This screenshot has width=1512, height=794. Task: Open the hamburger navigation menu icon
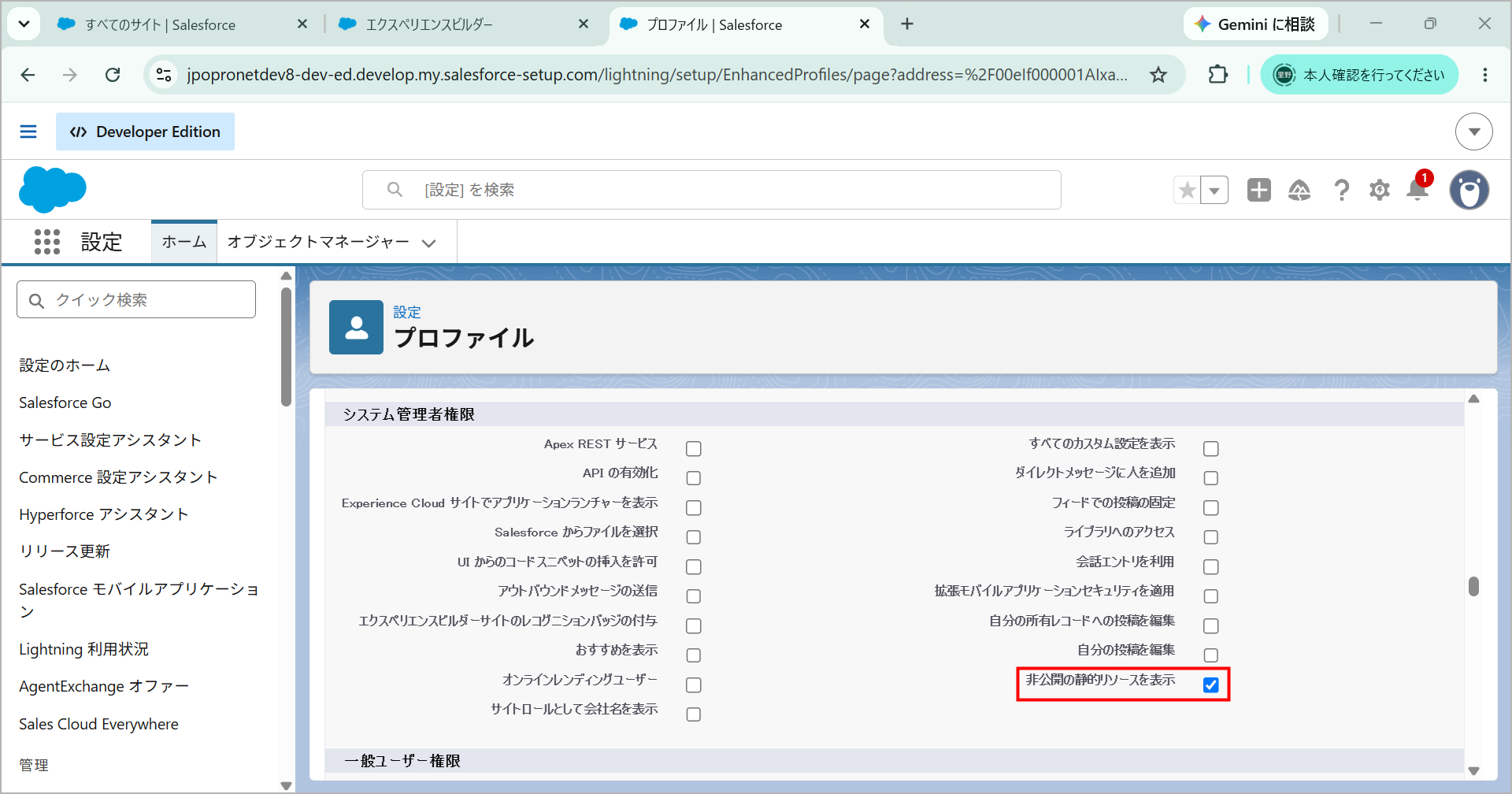tap(28, 132)
